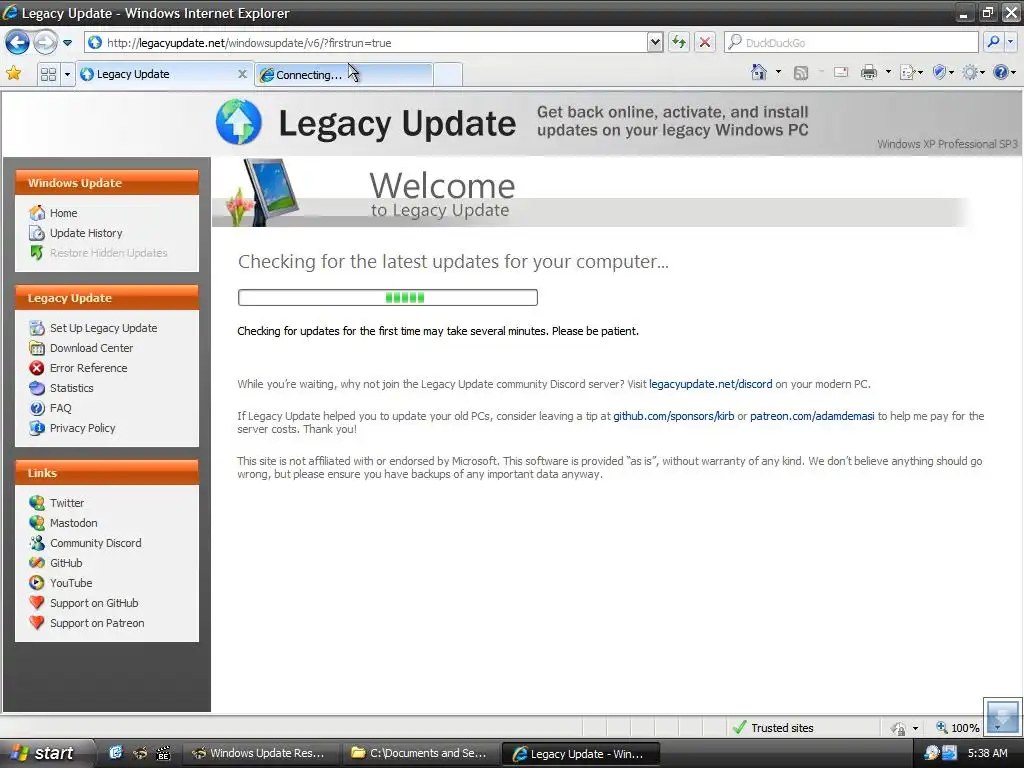Image resolution: width=1024 pixels, height=768 pixels.
Task: Click the scroll down page corner button
Action: (1002, 715)
